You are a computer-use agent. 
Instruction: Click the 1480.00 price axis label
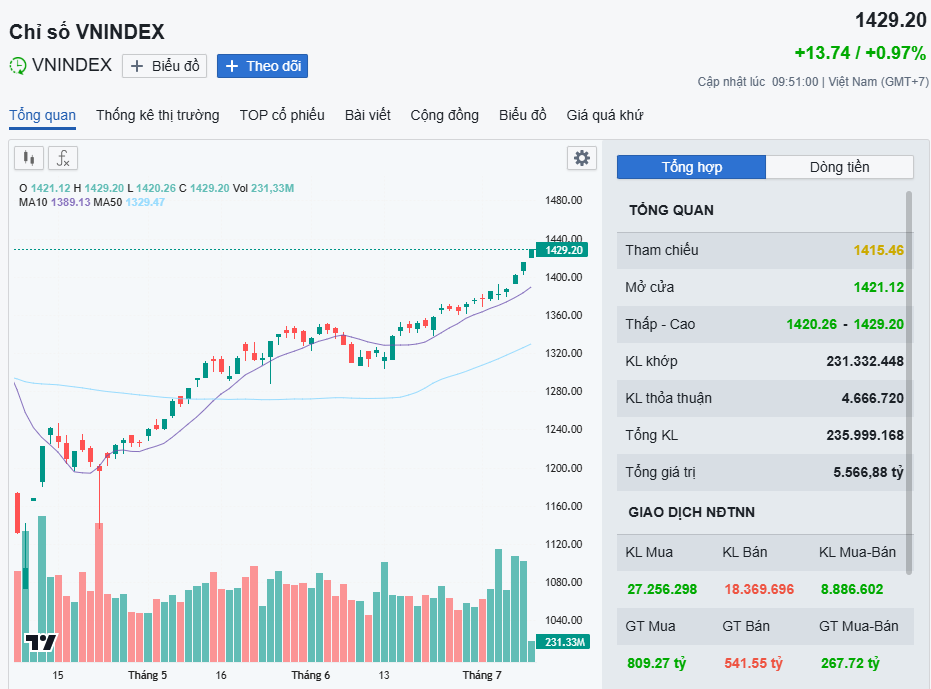(563, 200)
